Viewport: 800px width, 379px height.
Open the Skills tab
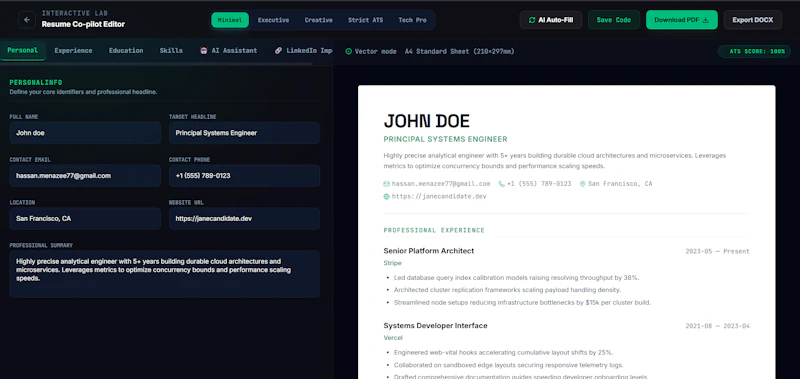(x=171, y=50)
